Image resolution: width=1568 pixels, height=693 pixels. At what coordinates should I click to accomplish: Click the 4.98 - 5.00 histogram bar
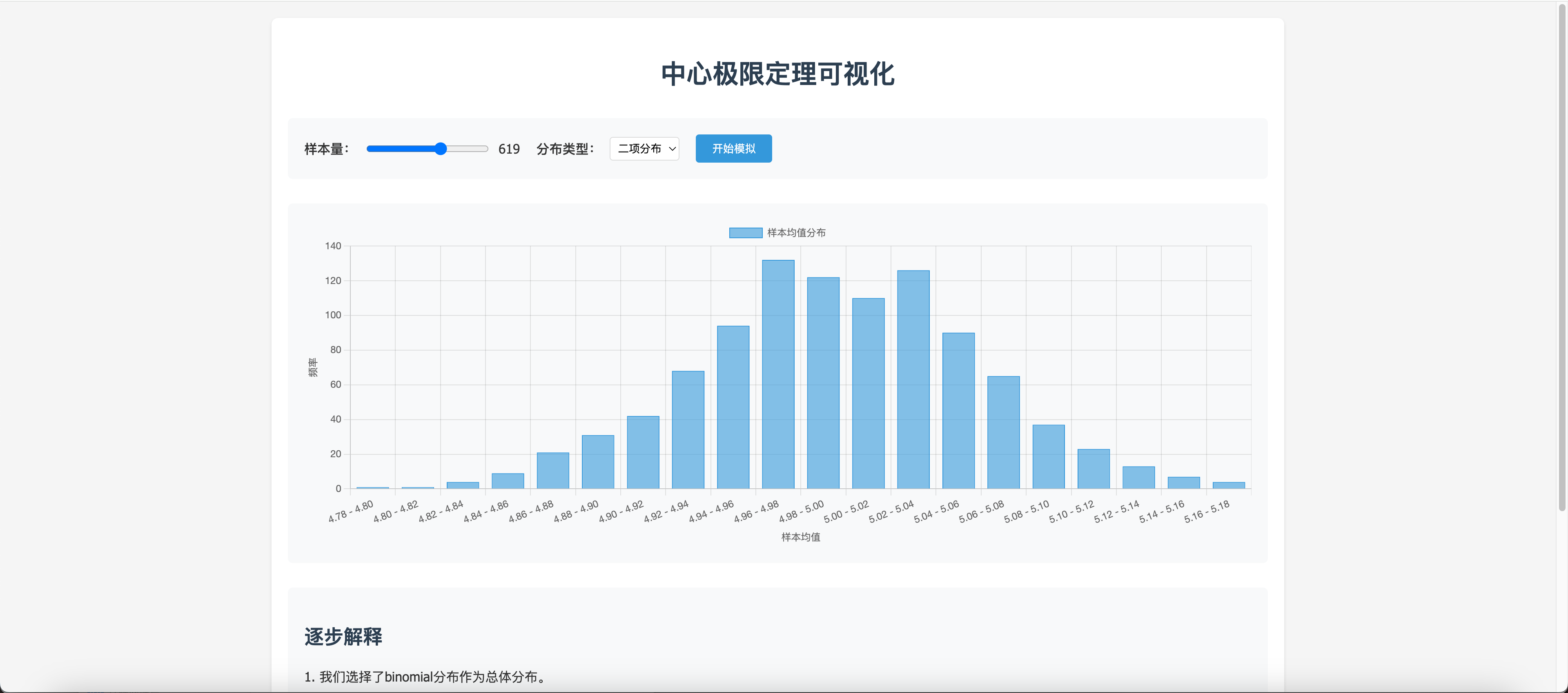coord(823,383)
